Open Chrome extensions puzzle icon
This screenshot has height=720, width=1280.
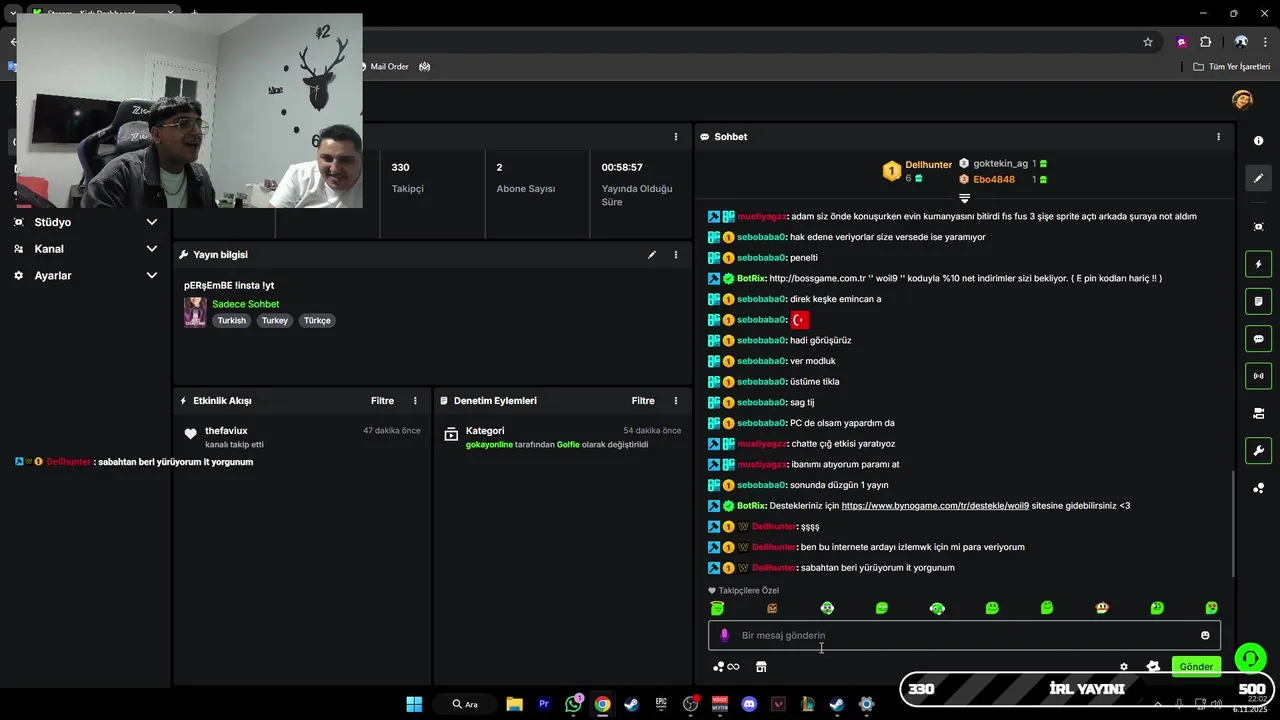point(1205,42)
